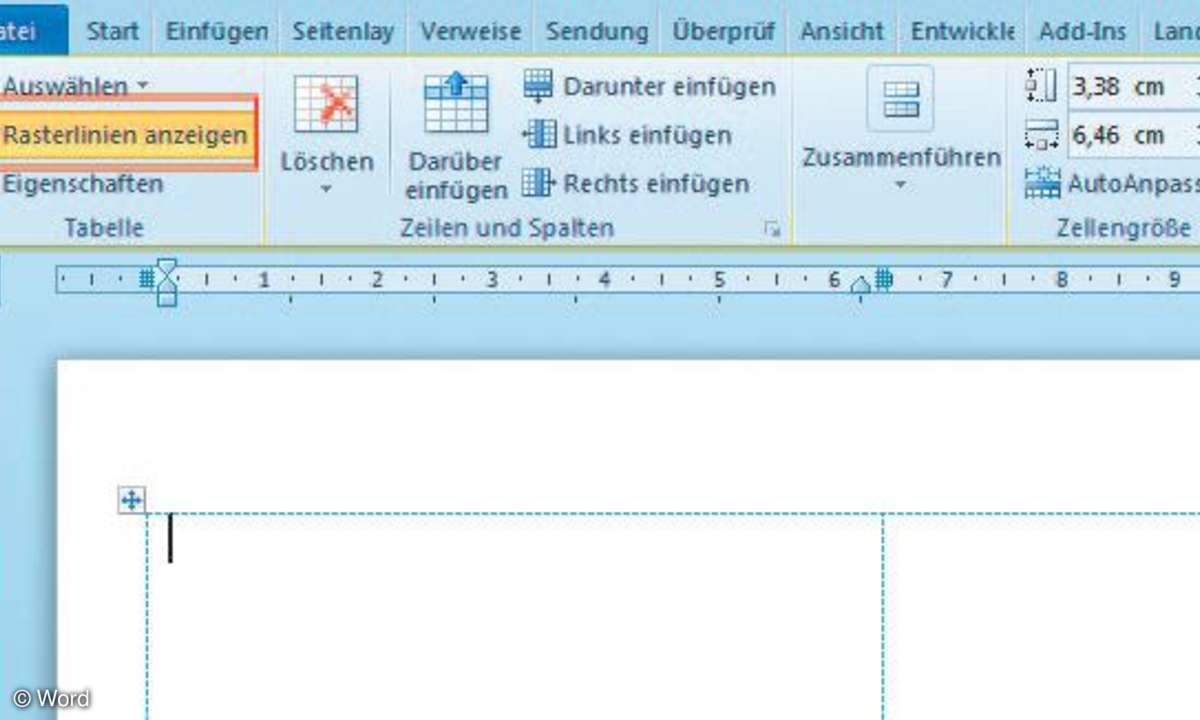Click the table move handle icon

click(x=132, y=500)
